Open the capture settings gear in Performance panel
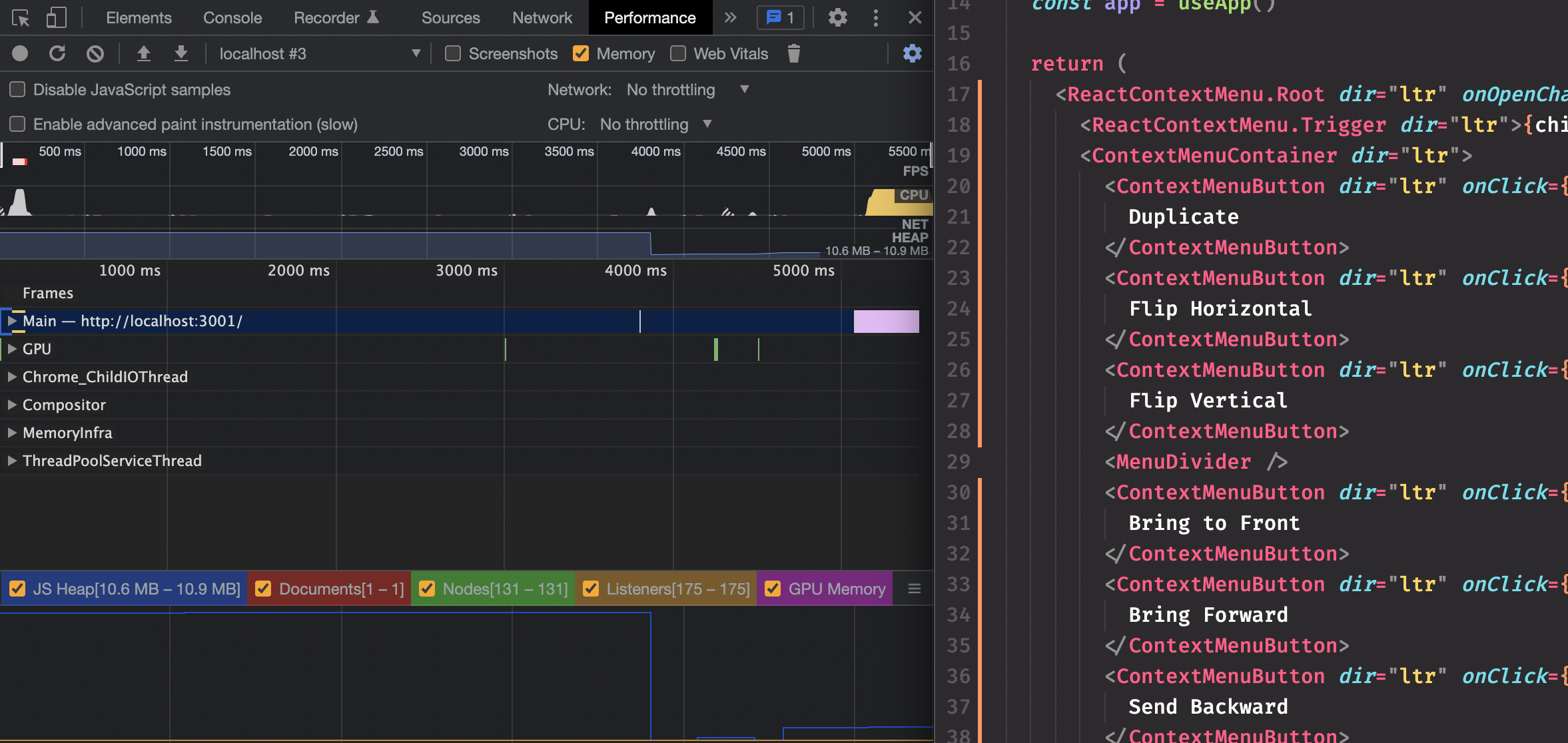The height and width of the screenshot is (743, 1568). (x=912, y=53)
